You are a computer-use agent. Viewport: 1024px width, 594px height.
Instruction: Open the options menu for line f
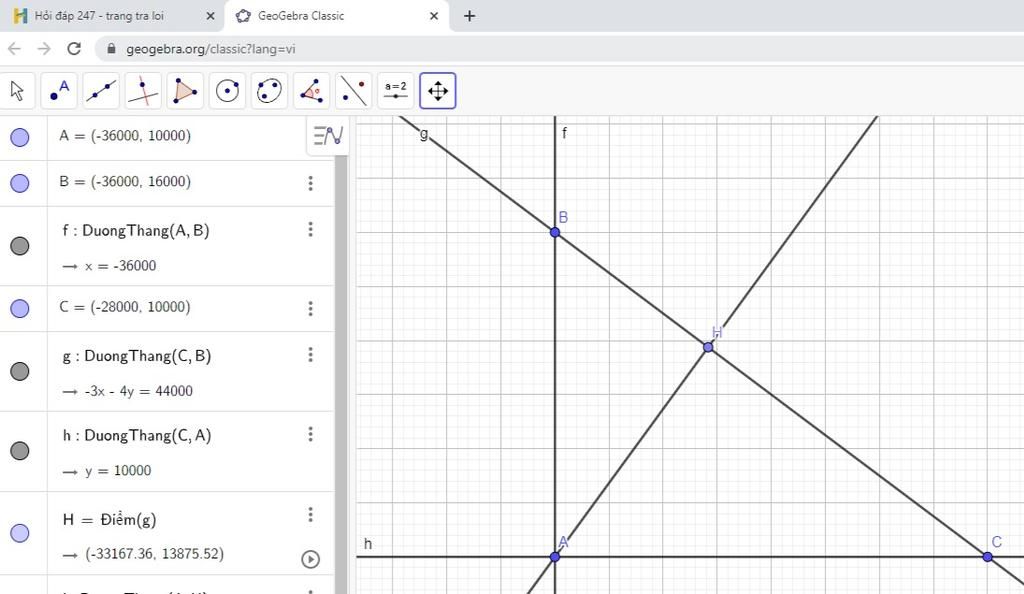tap(311, 229)
